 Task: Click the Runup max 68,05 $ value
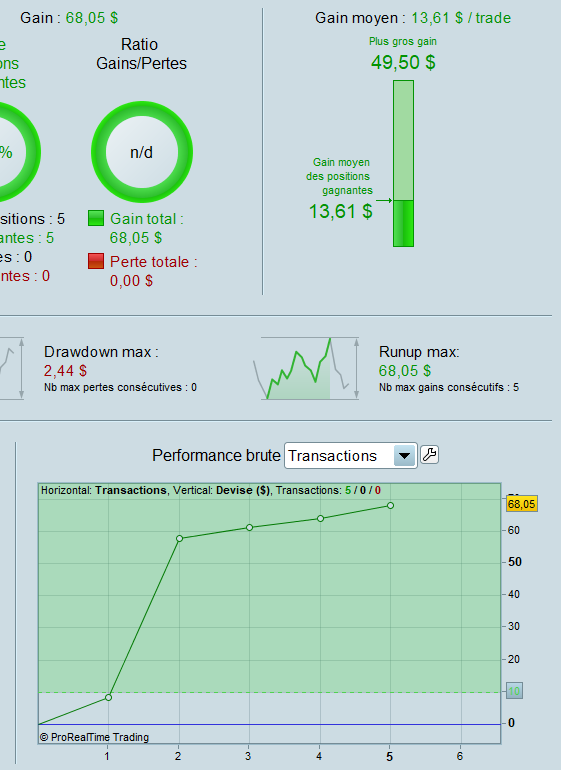pyautogui.click(x=405, y=371)
